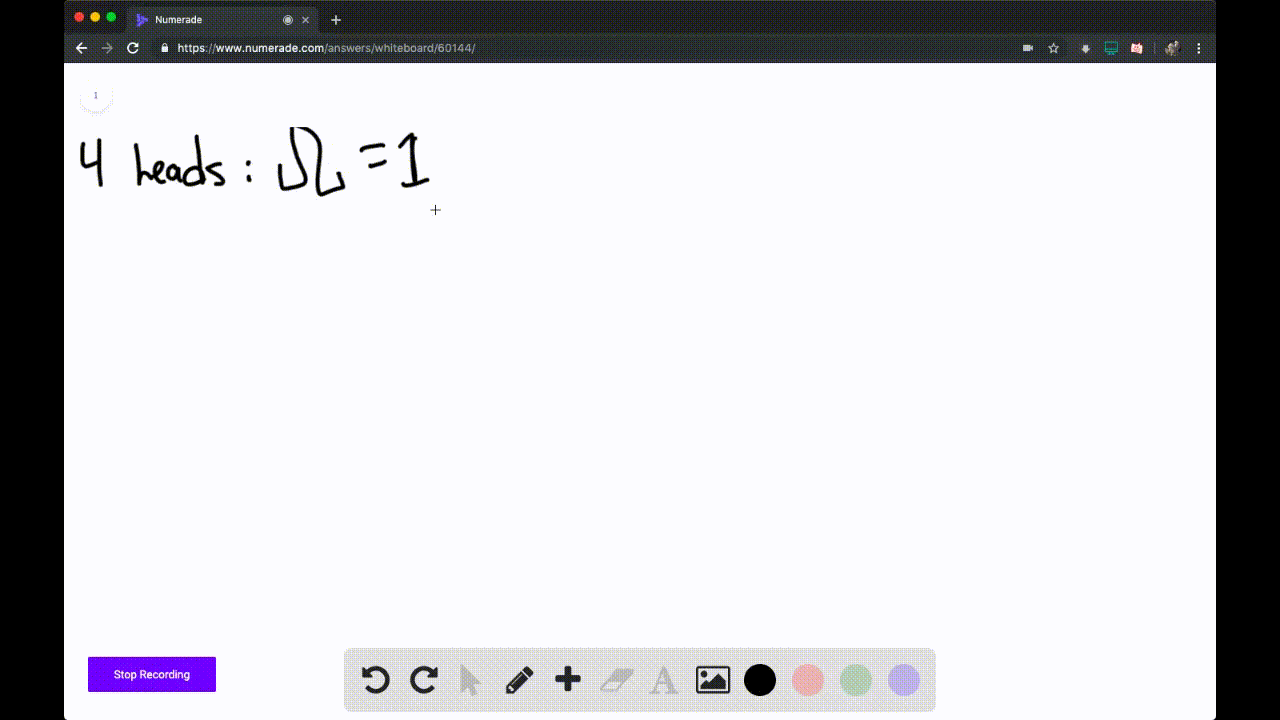The image size is (1280, 720).
Task: Click the plus add tool in toolbar
Action: [x=568, y=680]
